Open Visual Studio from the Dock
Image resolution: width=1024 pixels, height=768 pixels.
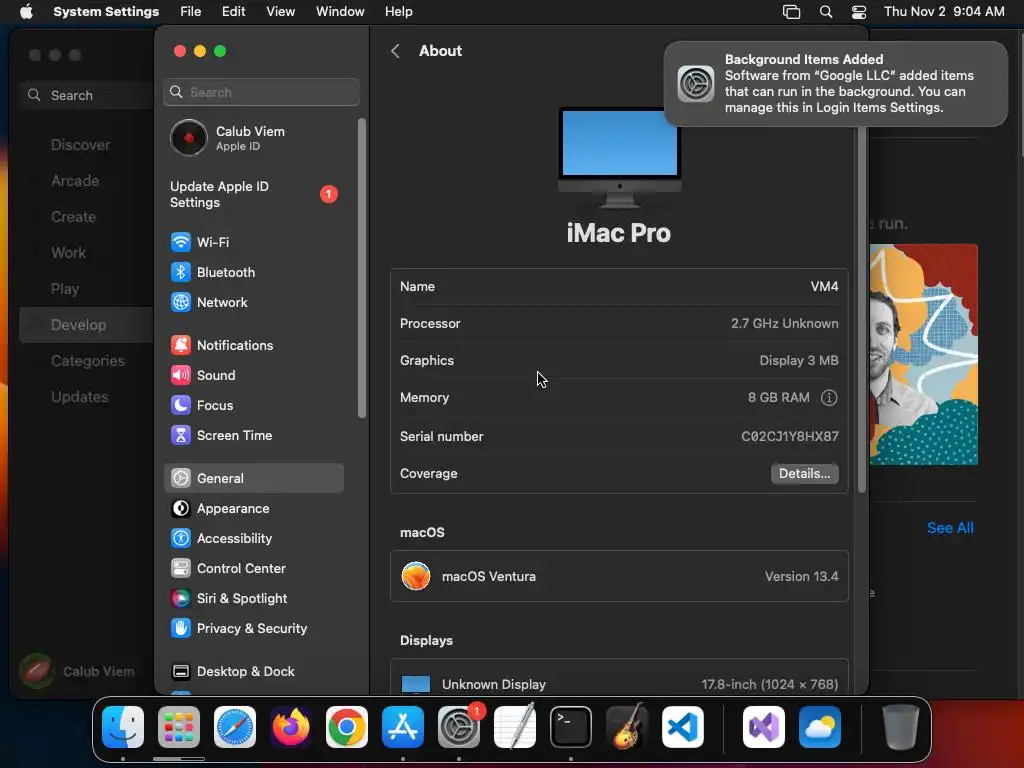(764, 727)
